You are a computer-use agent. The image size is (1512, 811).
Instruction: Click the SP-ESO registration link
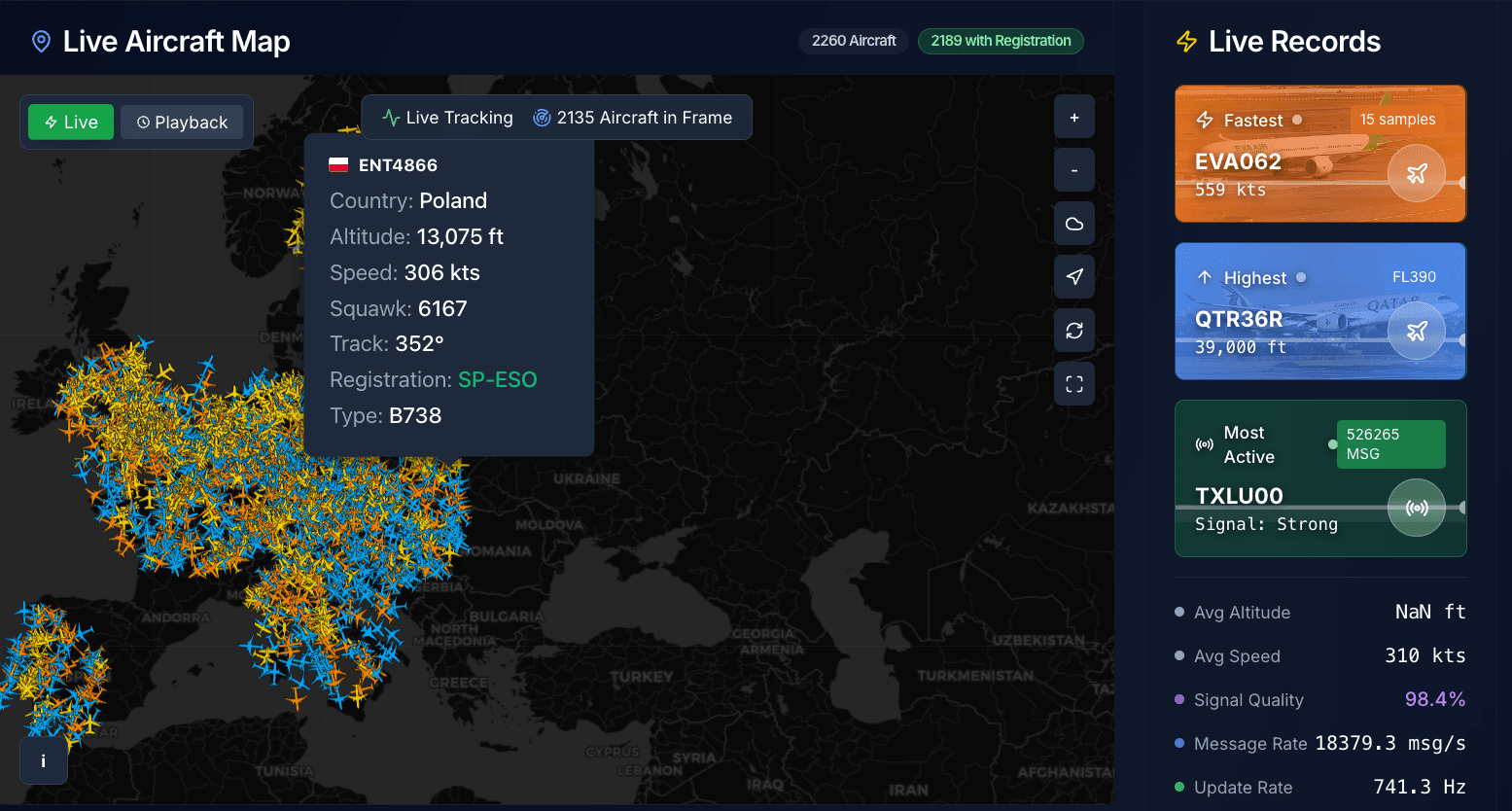click(x=497, y=379)
